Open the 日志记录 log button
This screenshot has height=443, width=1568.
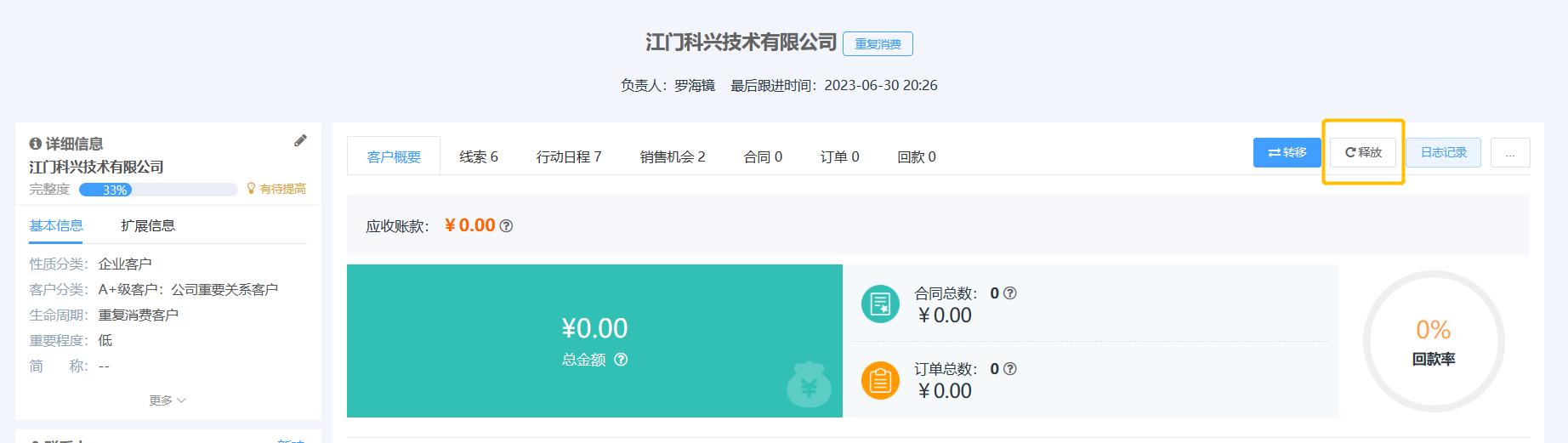(1444, 152)
